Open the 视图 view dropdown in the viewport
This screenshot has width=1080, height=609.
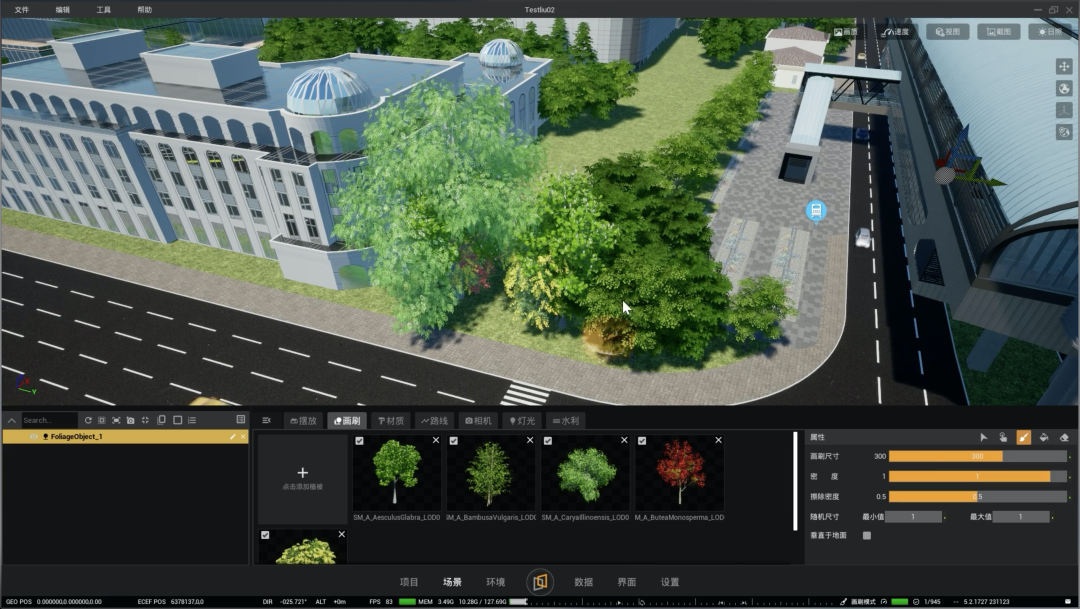click(947, 32)
